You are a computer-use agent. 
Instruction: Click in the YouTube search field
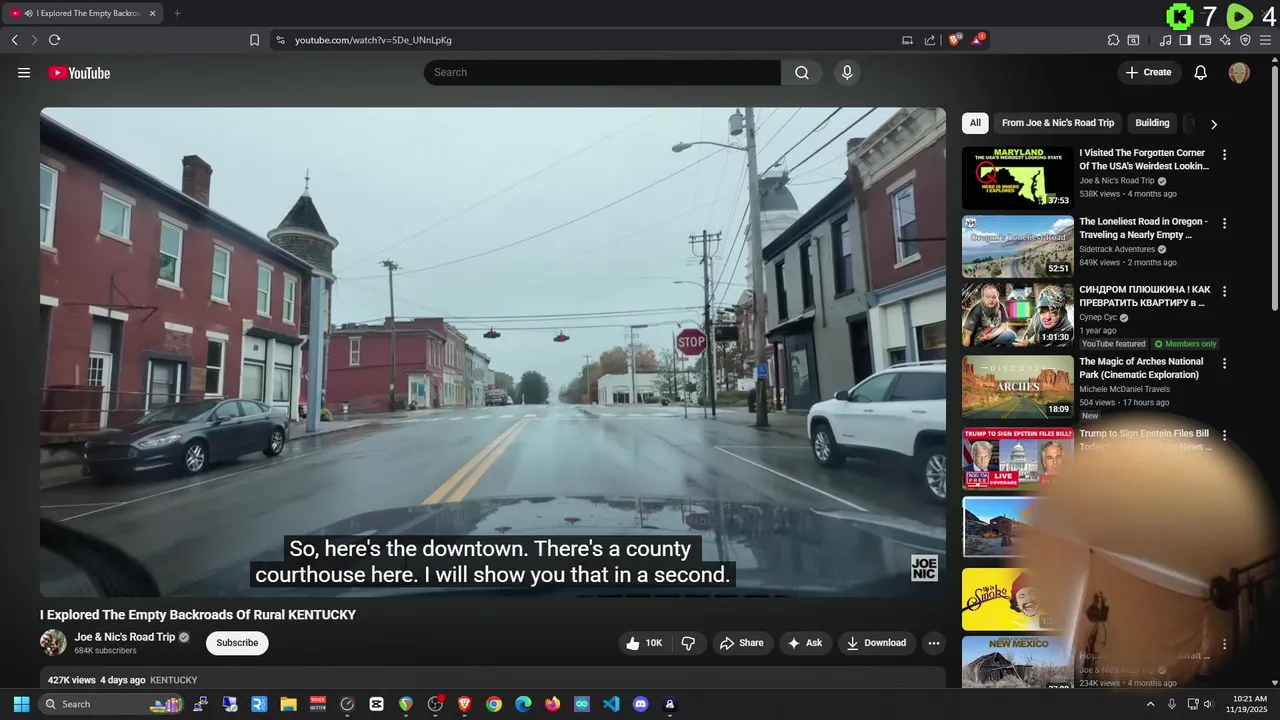click(x=602, y=72)
